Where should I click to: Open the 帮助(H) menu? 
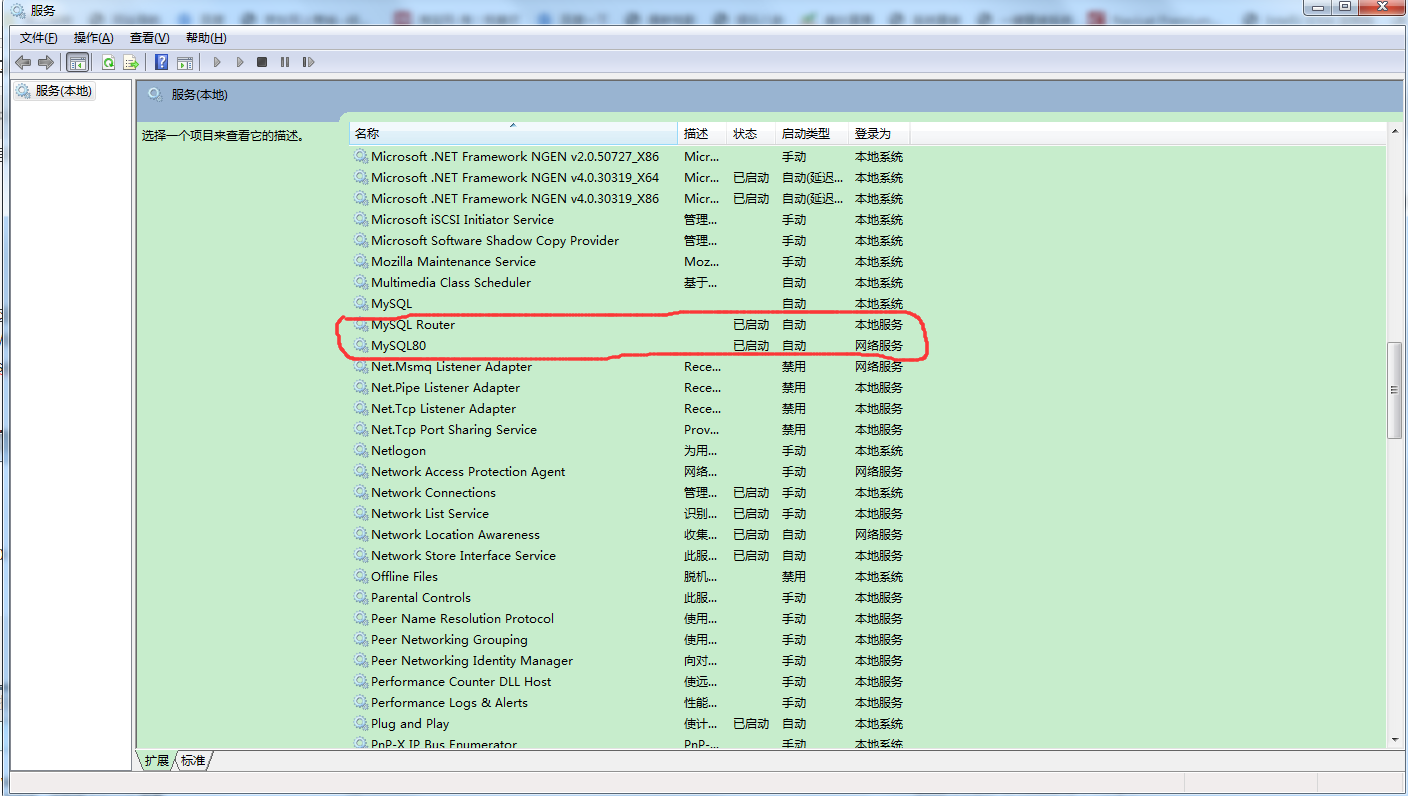click(x=206, y=38)
